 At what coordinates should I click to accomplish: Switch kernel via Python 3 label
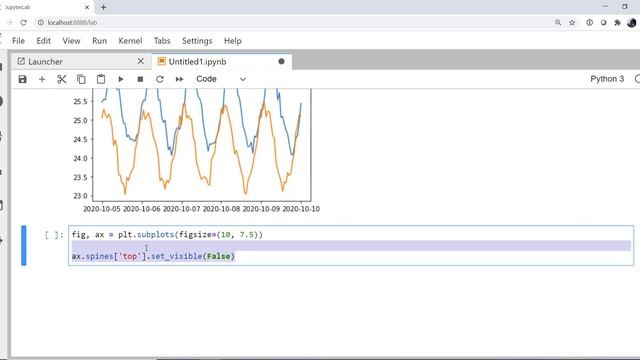(607, 79)
